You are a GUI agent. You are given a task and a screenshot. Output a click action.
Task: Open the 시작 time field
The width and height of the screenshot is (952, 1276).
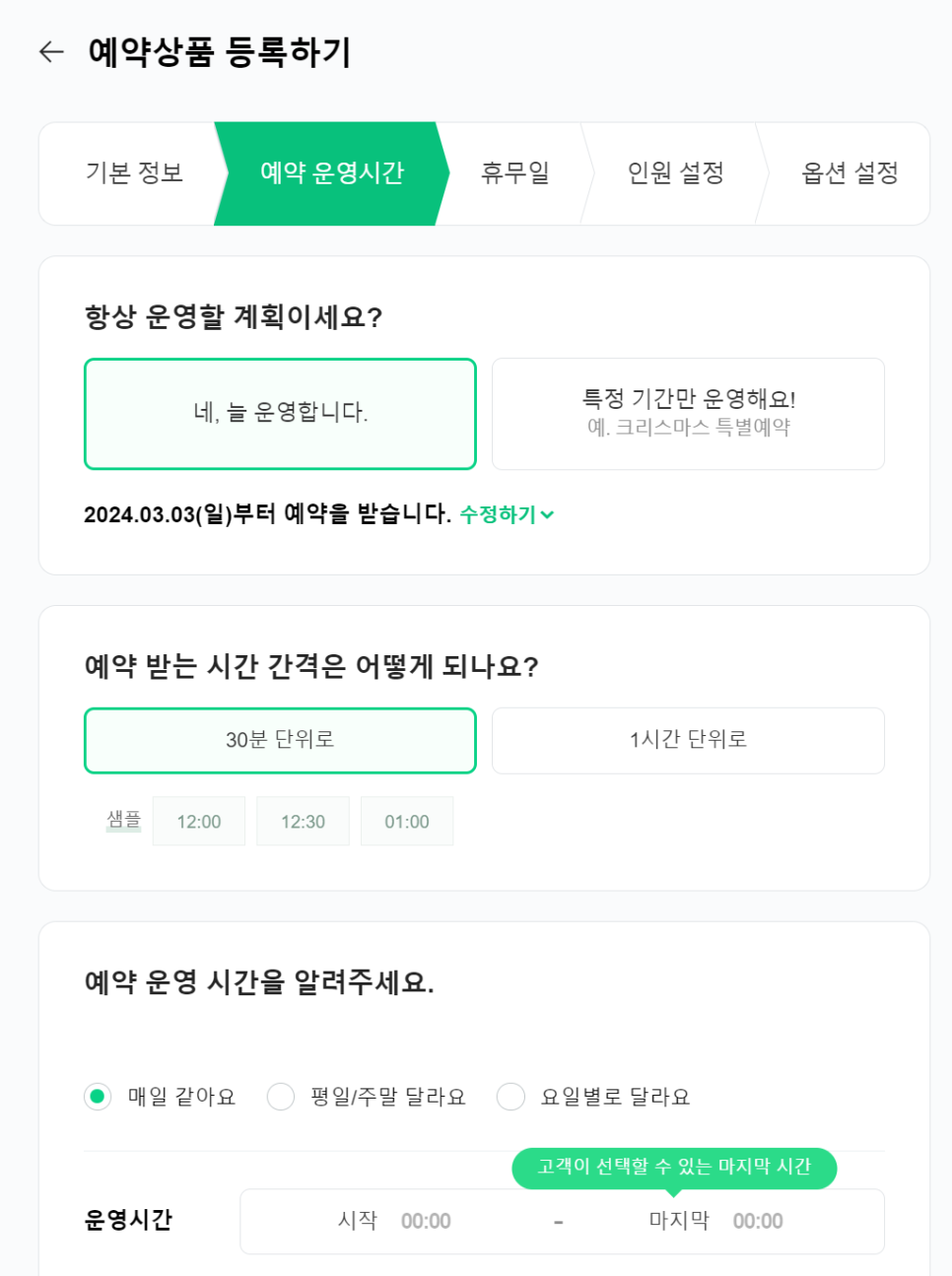tap(425, 1222)
